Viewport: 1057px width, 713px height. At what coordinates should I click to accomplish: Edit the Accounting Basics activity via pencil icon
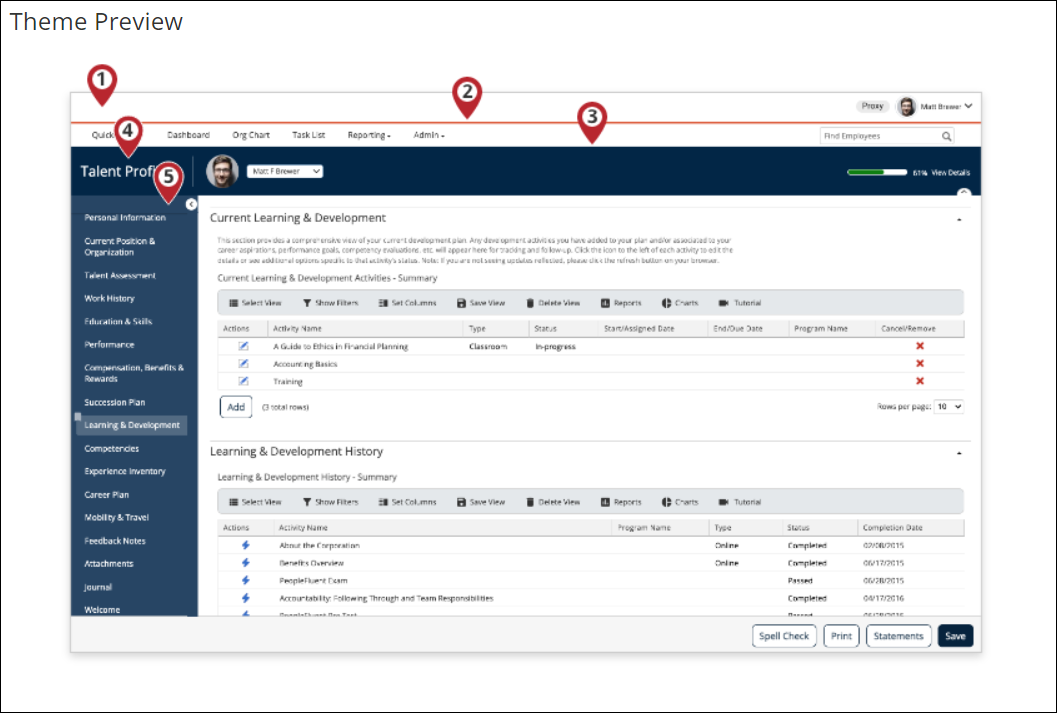pos(241,364)
